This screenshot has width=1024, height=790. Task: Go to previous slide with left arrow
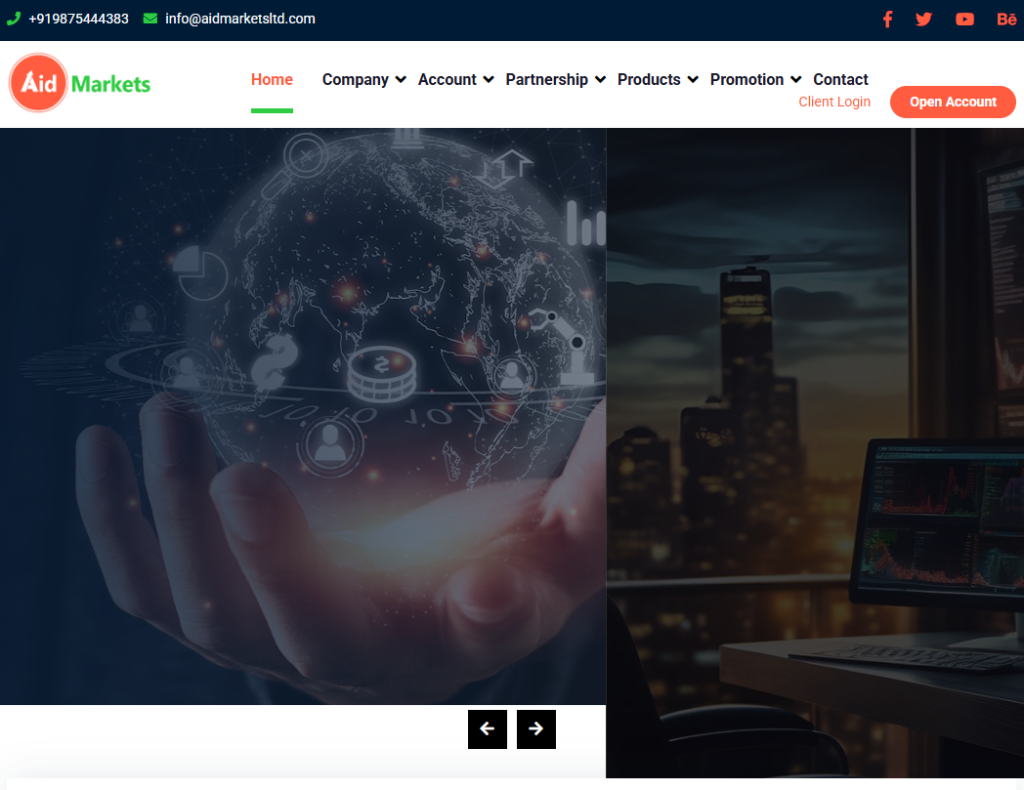tap(487, 729)
